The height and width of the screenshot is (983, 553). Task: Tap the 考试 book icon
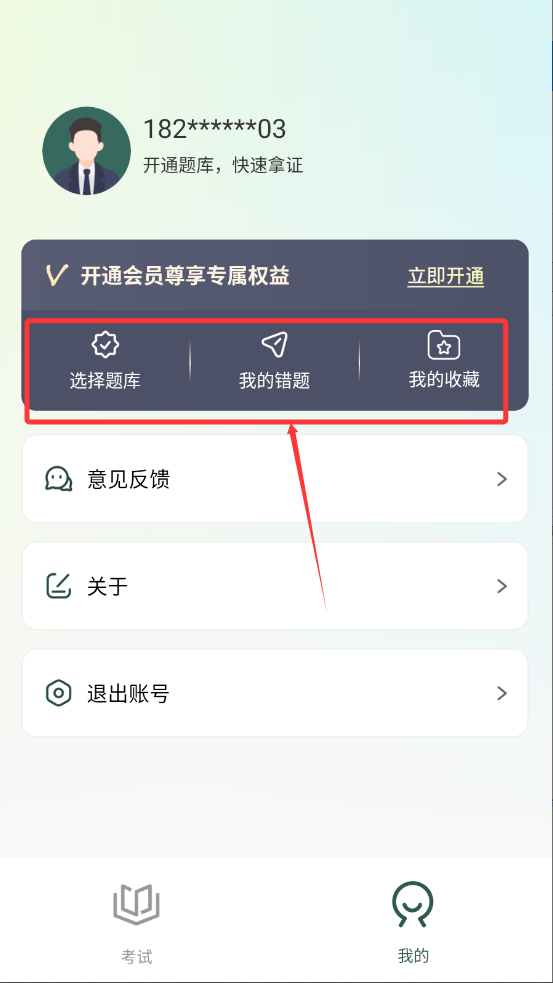(137, 903)
